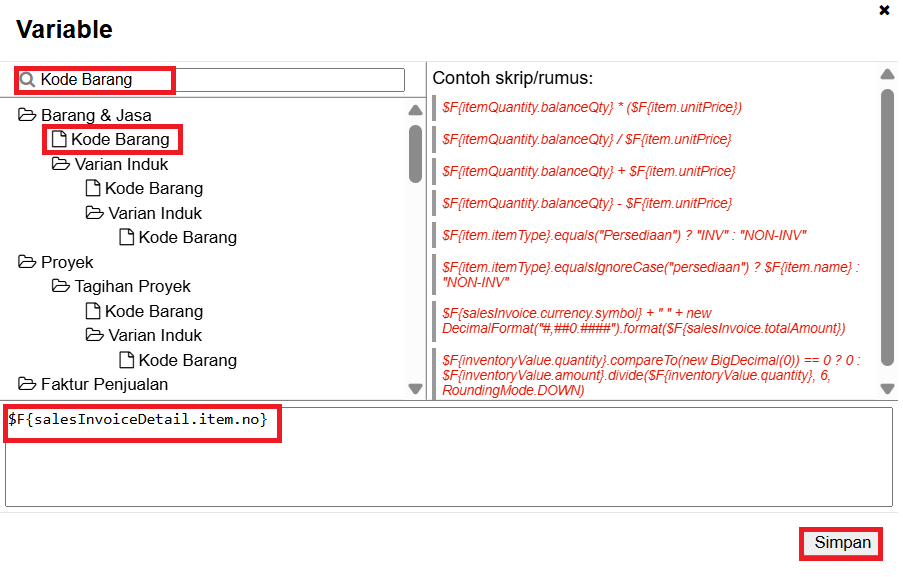Select Kode Barang under Barang & Jasa
Image resolution: width=903 pixels, height=577 pixels.
pos(119,139)
